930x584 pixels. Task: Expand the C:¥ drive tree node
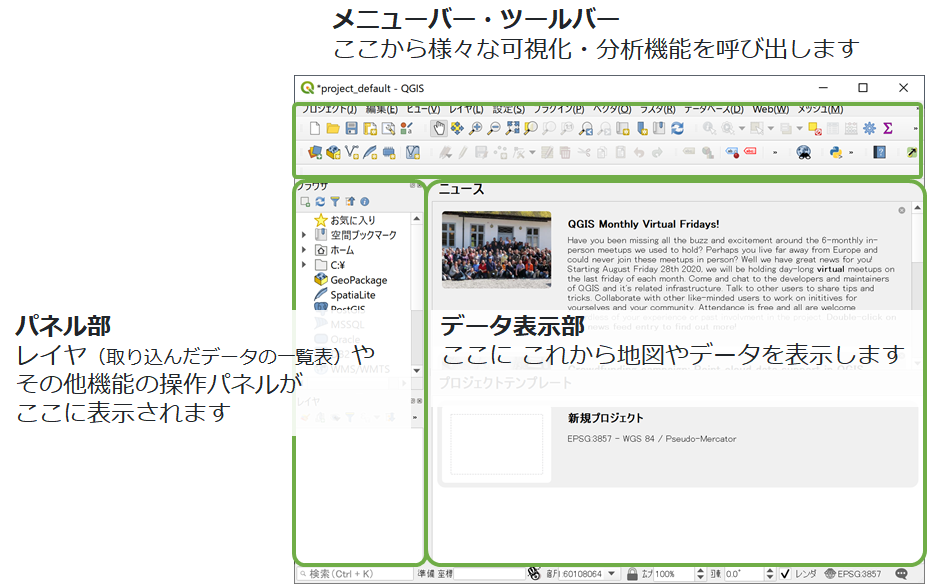(304, 264)
